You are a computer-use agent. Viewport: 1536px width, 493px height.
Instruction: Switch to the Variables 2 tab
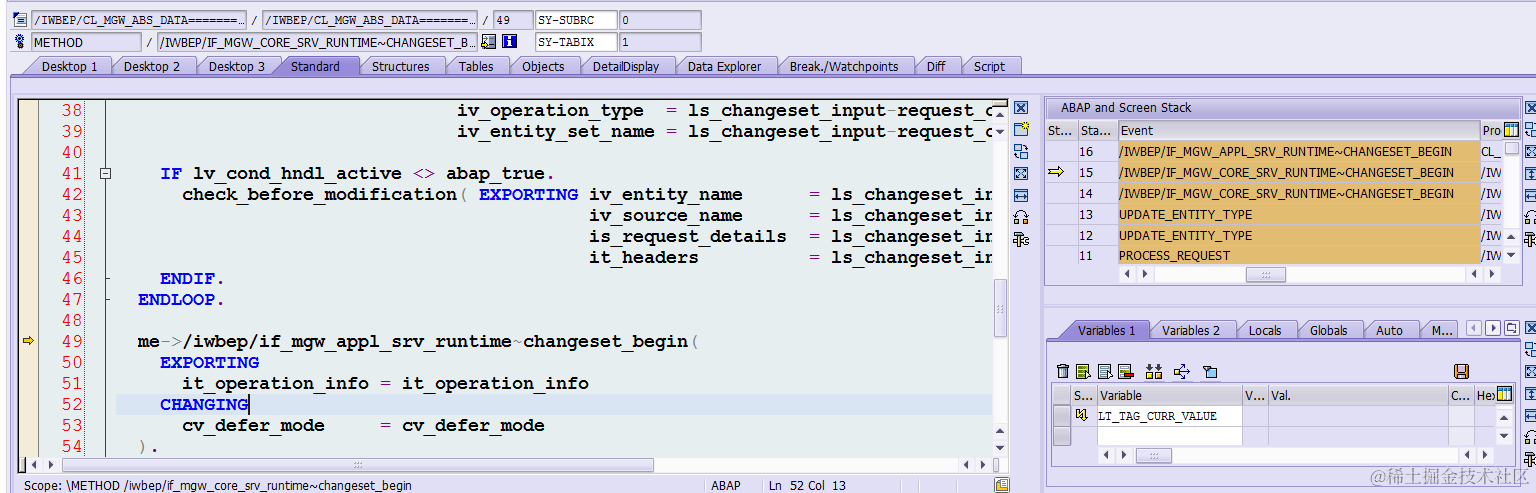click(1190, 330)
